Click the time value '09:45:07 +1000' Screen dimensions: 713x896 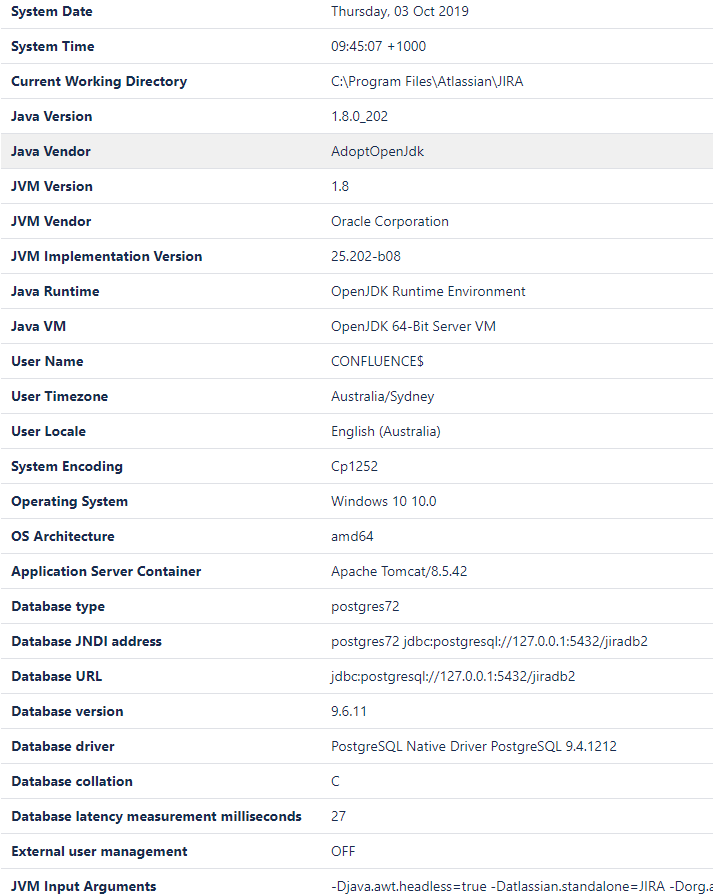pyautogui.click(x=378, y=46)
